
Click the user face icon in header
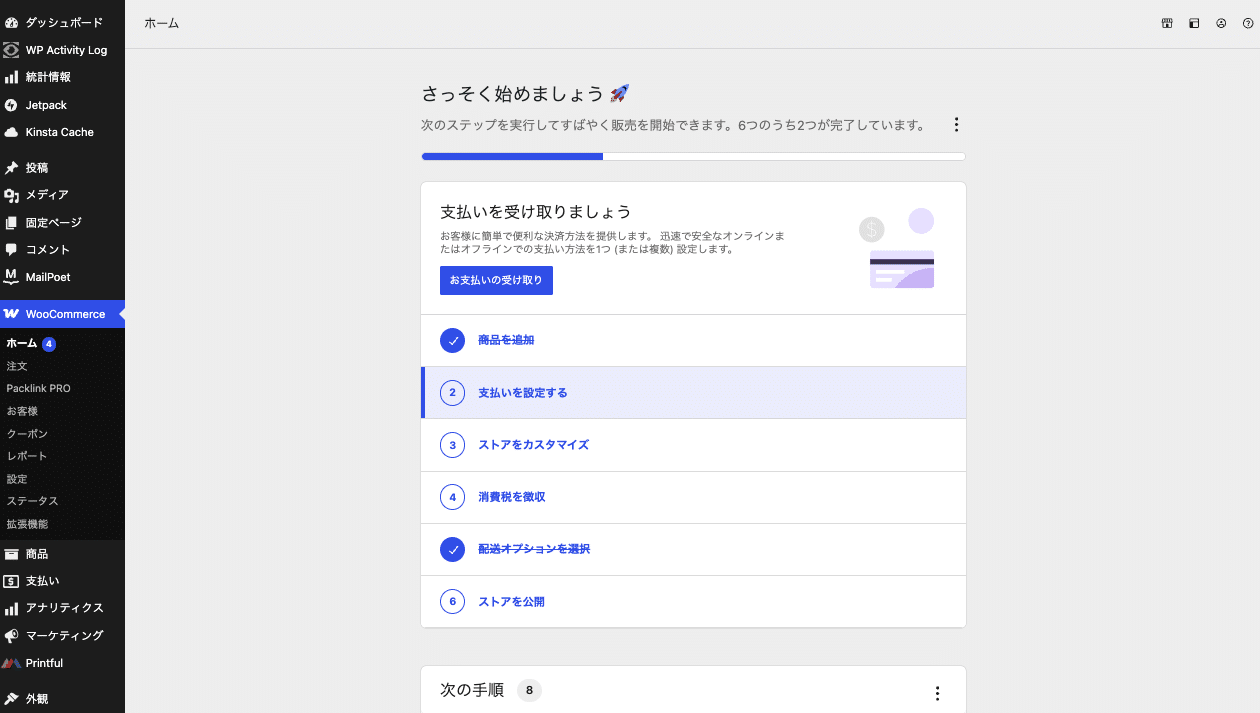coord(1221,23)
